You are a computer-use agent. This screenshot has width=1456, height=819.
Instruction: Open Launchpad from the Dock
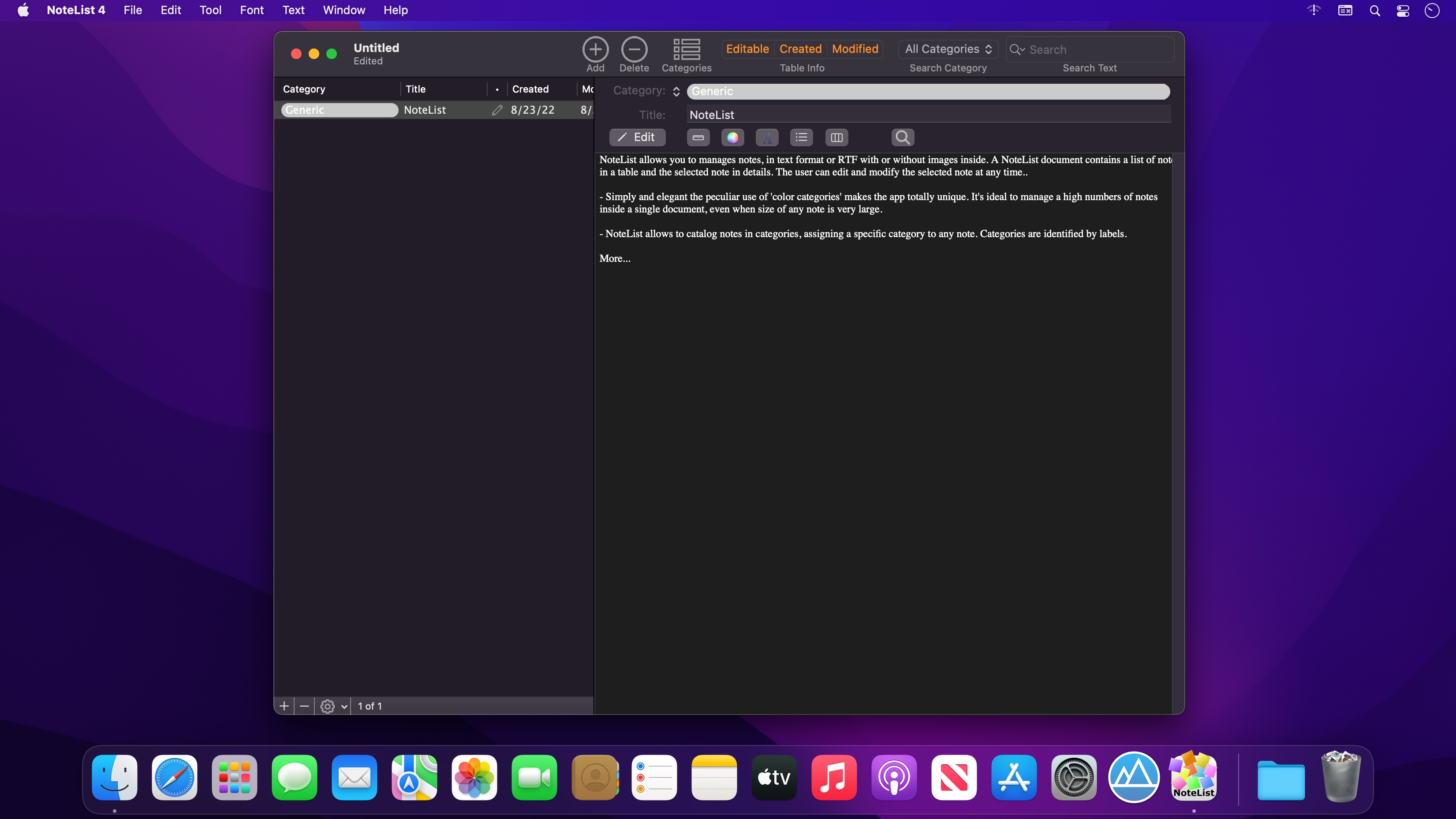[235, 777]
